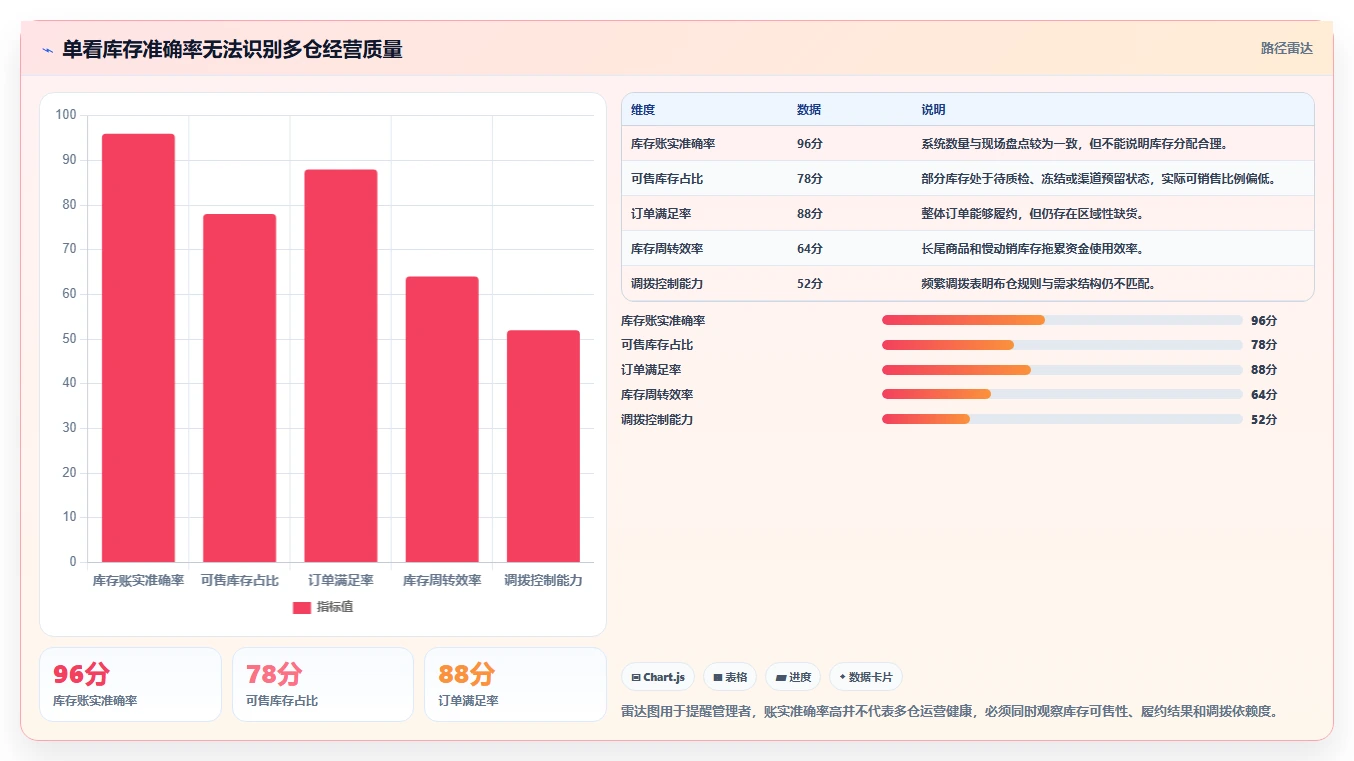Click the 库存账实准确率 bar in the chart
This screenshot has height=761, width=1354.
(138, 348)
